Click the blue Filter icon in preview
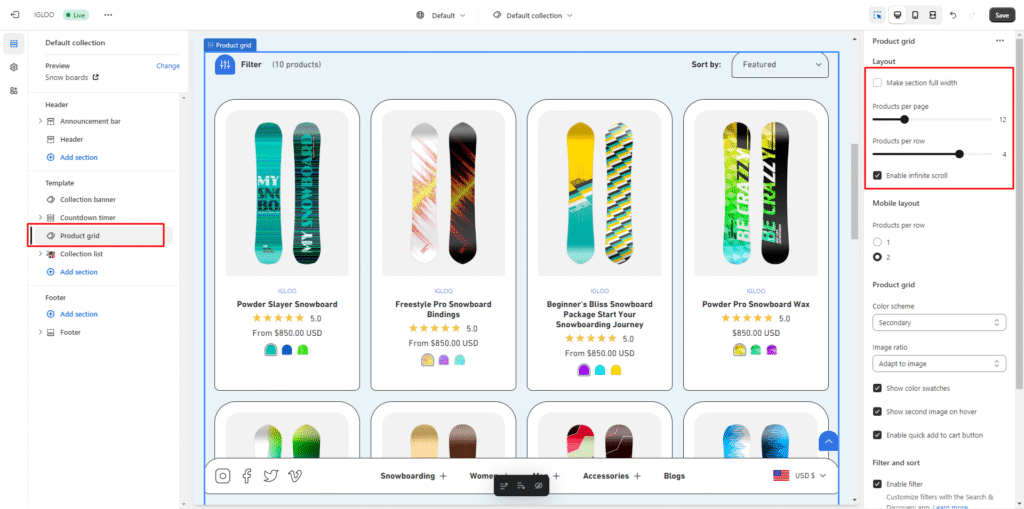This screenshot has width=1024, height=509. tap(225, 65)
